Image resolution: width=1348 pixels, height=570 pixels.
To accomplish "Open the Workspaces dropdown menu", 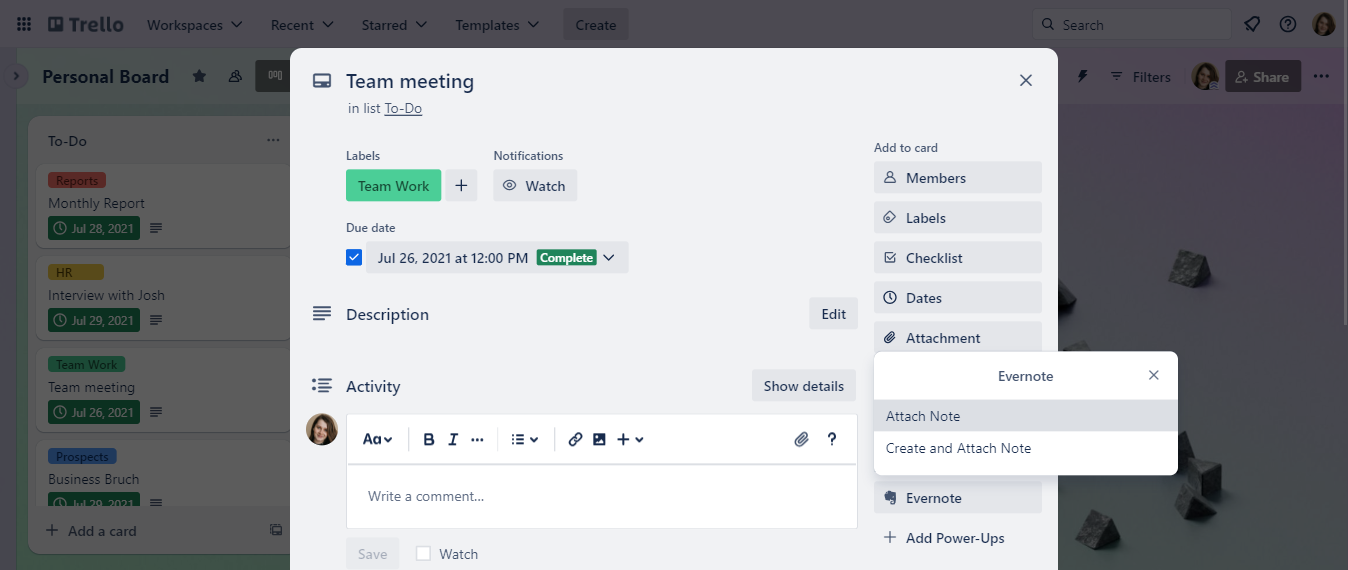I will pyautogui.click(x=194, y=24).
